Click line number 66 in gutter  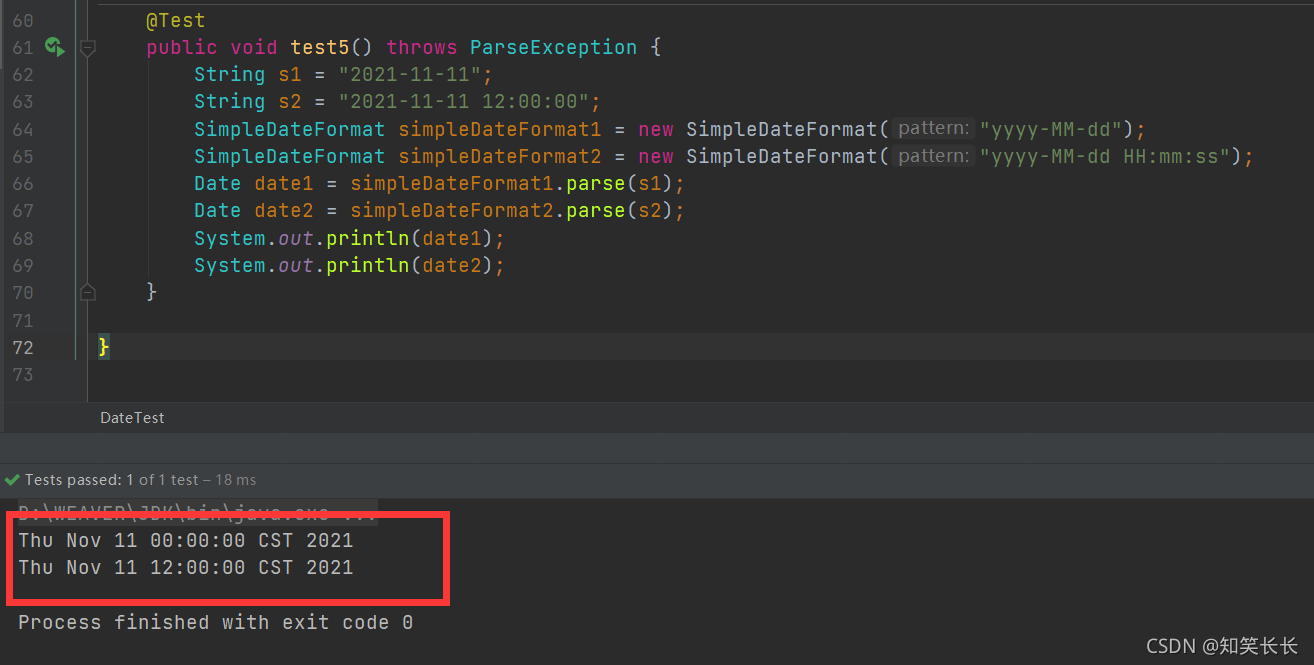22,184
